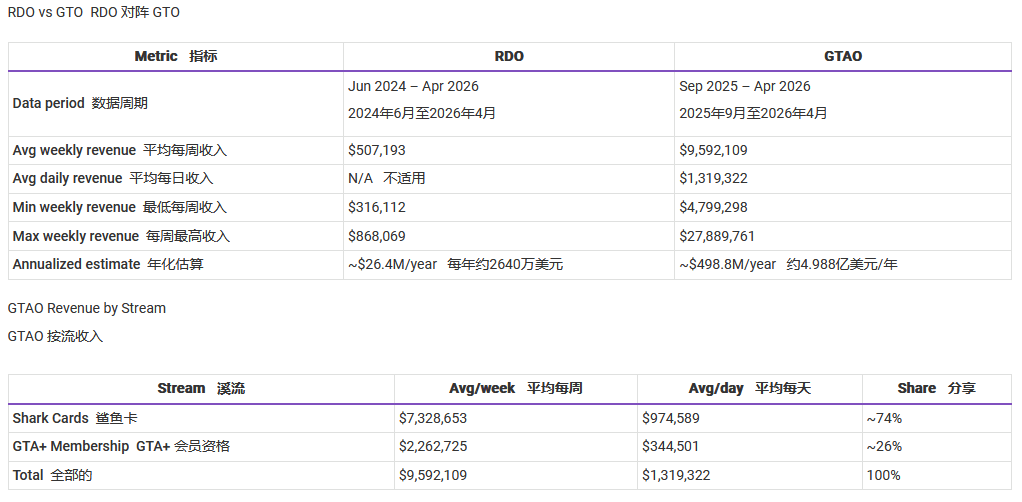Select GTA+ Membership avg/day $344,501
Viewport: 1022px width, 502px height.
tap(670, 446)
